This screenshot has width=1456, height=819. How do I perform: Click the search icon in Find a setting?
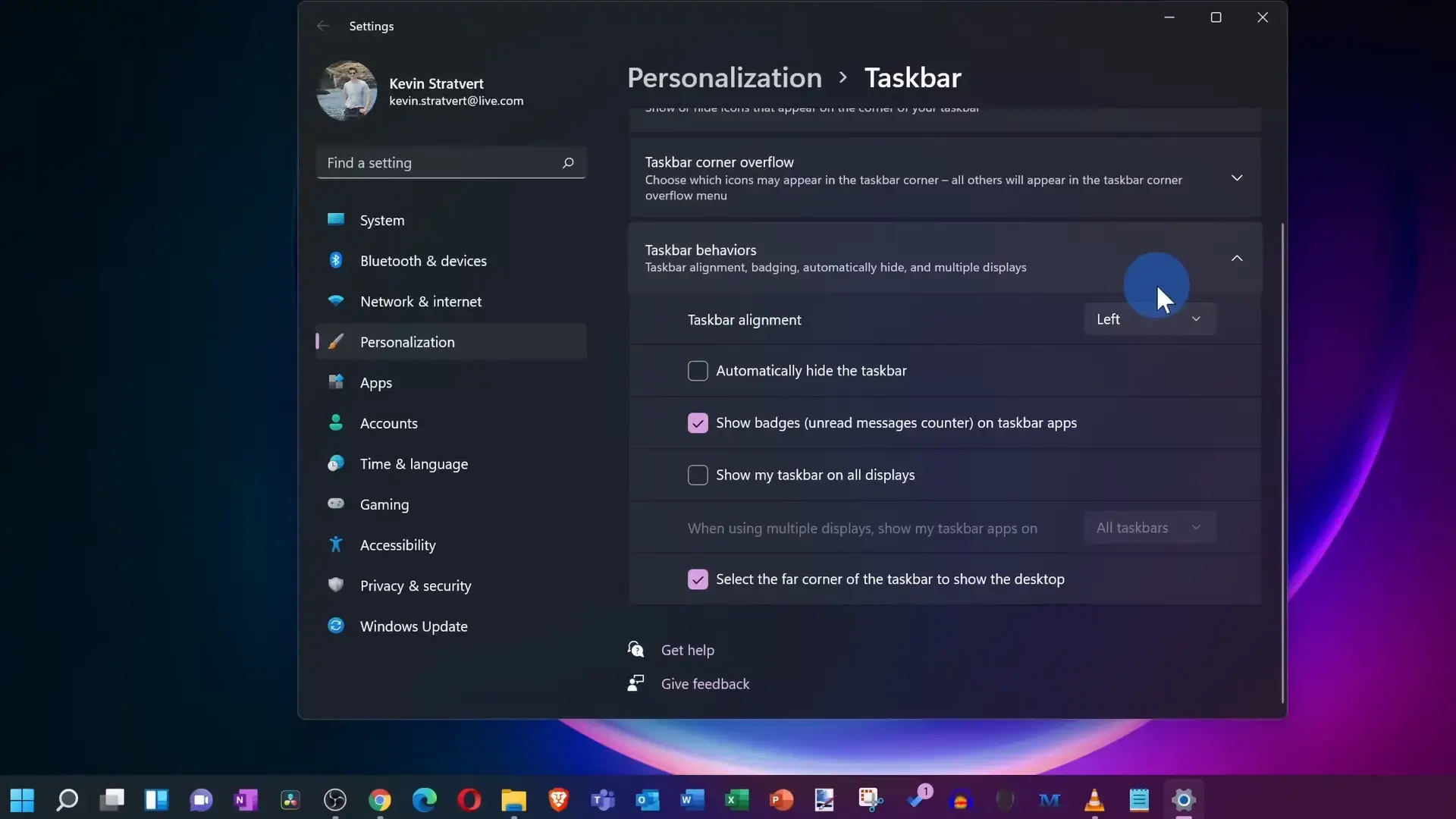click(x=568, y=163)
